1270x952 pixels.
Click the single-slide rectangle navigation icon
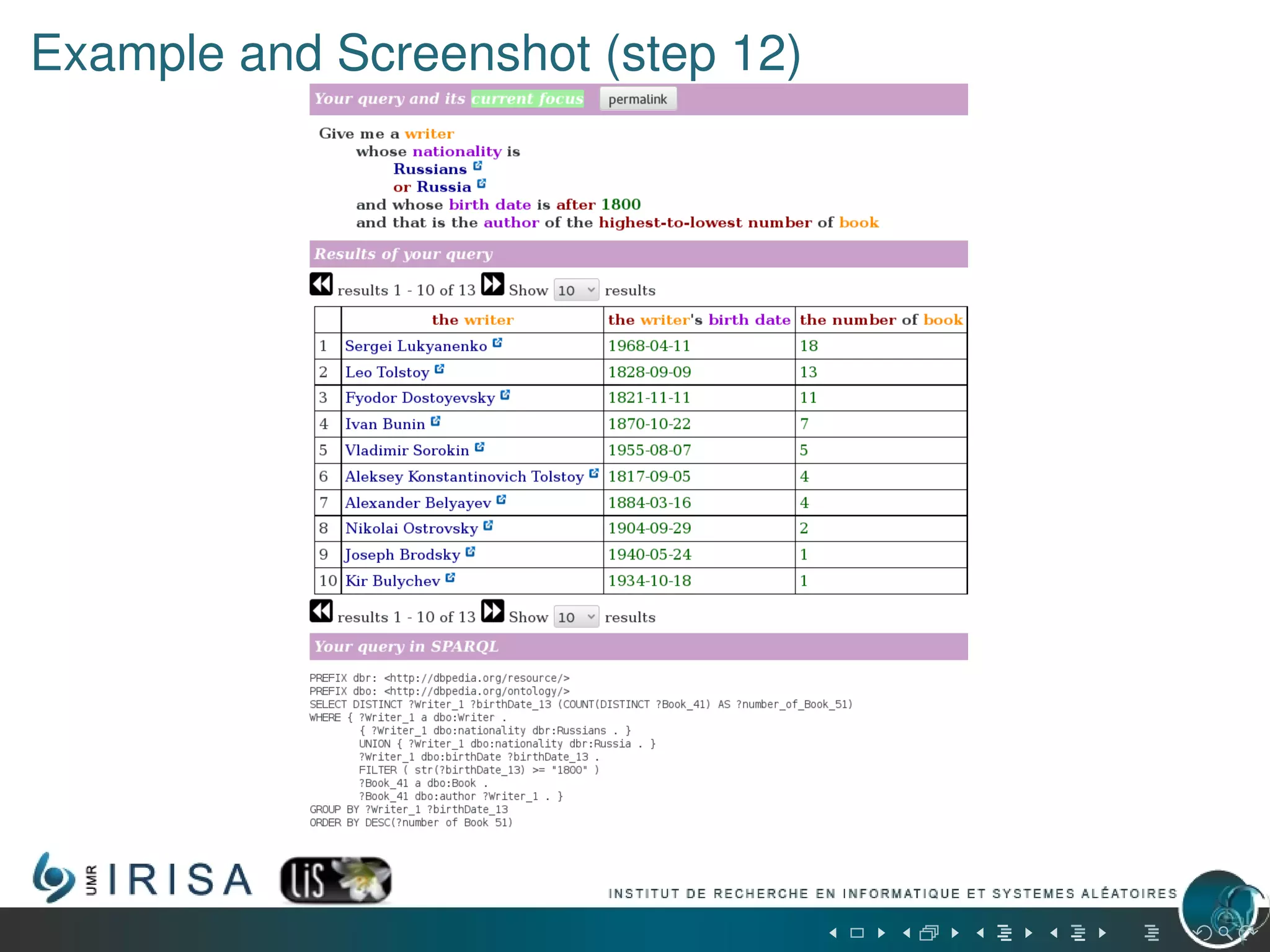click(857, 933)
